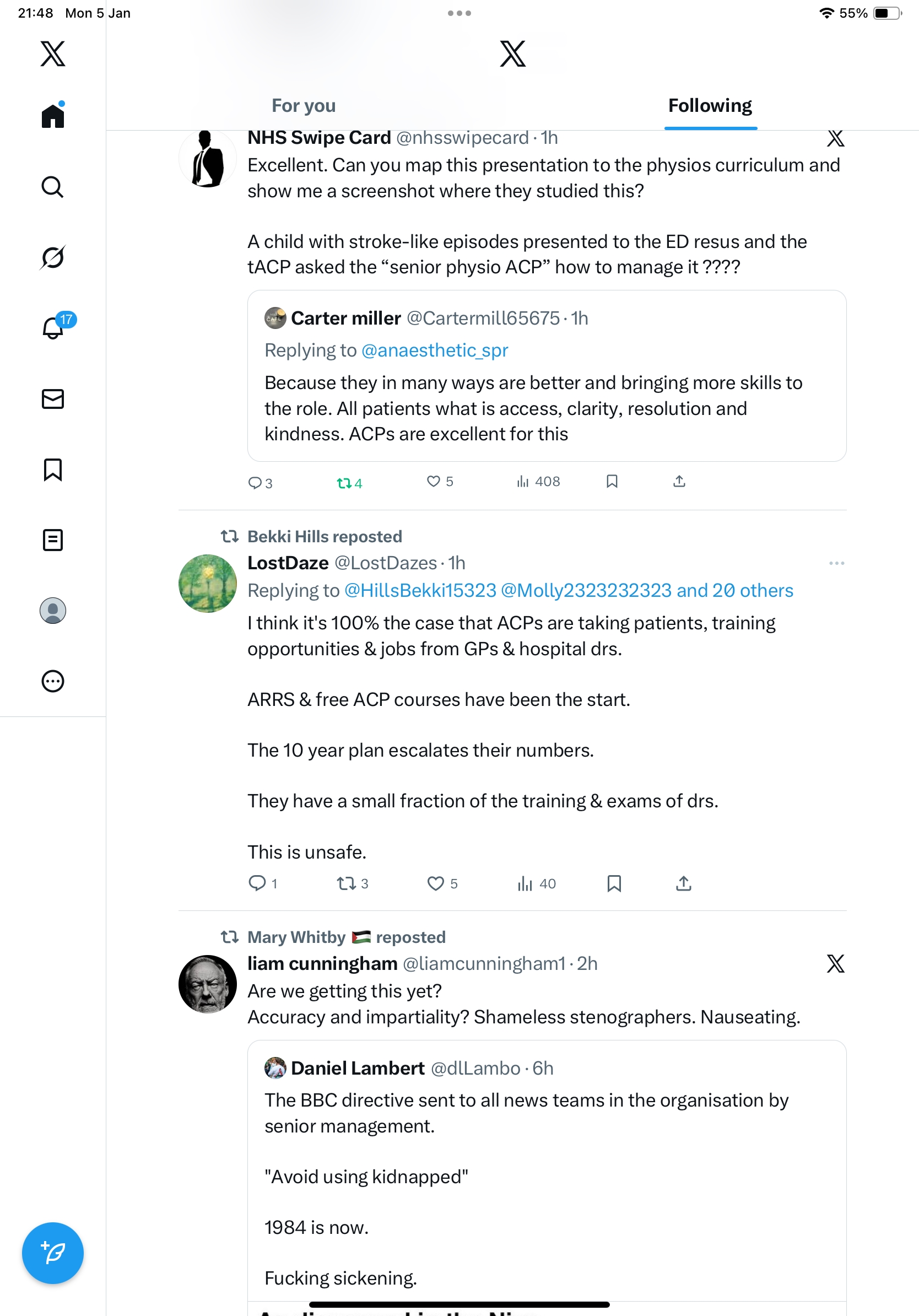Open more options on LostDaze post

click(836, 563)
